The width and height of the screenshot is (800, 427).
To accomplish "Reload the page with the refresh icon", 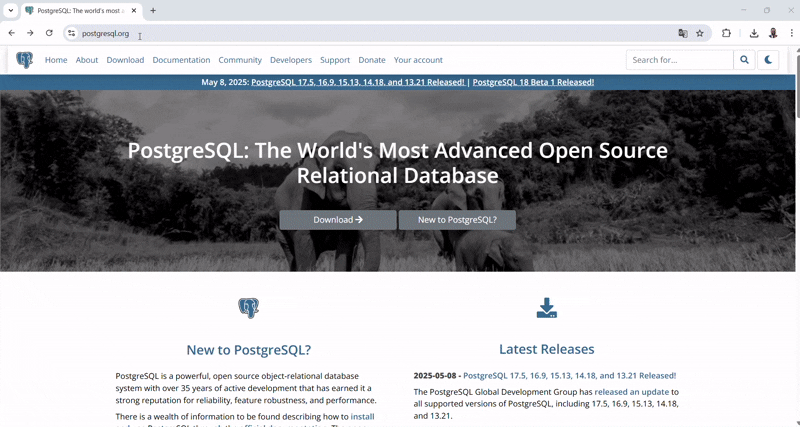I will point(49,33).
